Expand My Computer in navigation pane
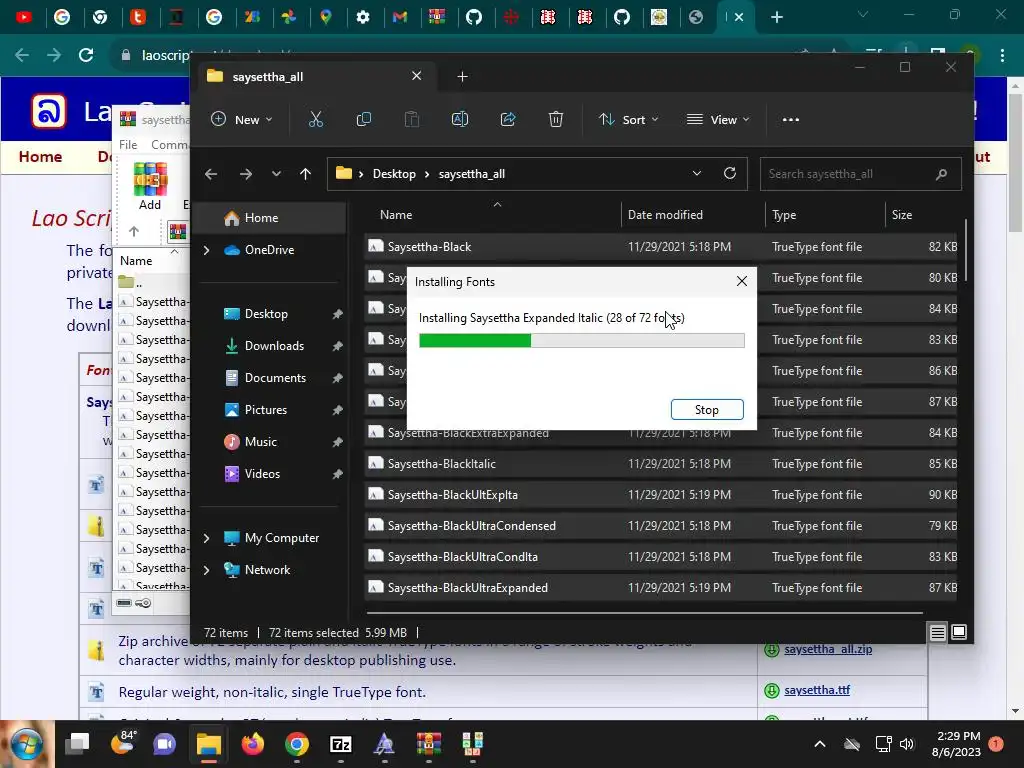The height and width of the screenshot is (768, 1024). (x=206, y=538)
